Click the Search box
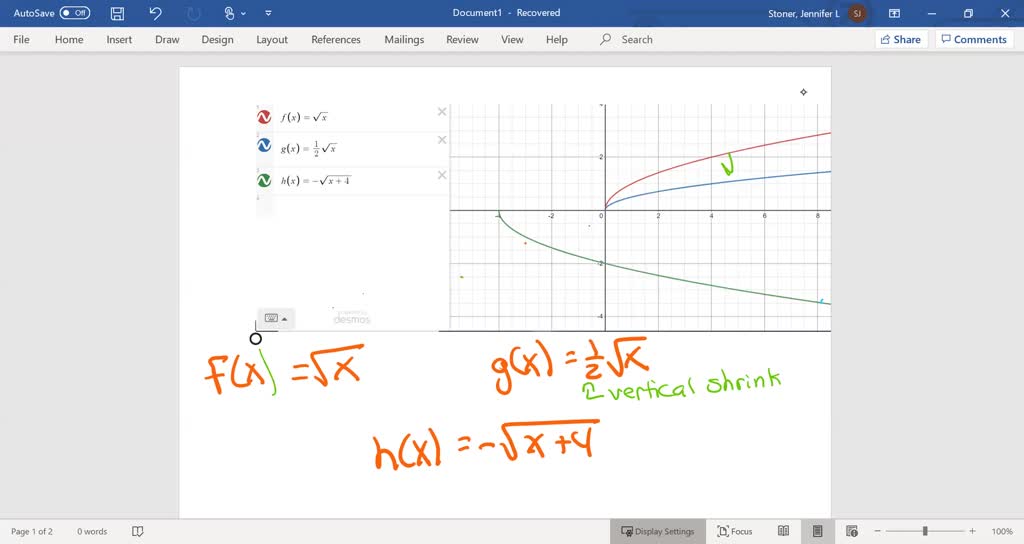Viewport: 1024px width, 544px height. pyautogui.click(x=627, y=39)
